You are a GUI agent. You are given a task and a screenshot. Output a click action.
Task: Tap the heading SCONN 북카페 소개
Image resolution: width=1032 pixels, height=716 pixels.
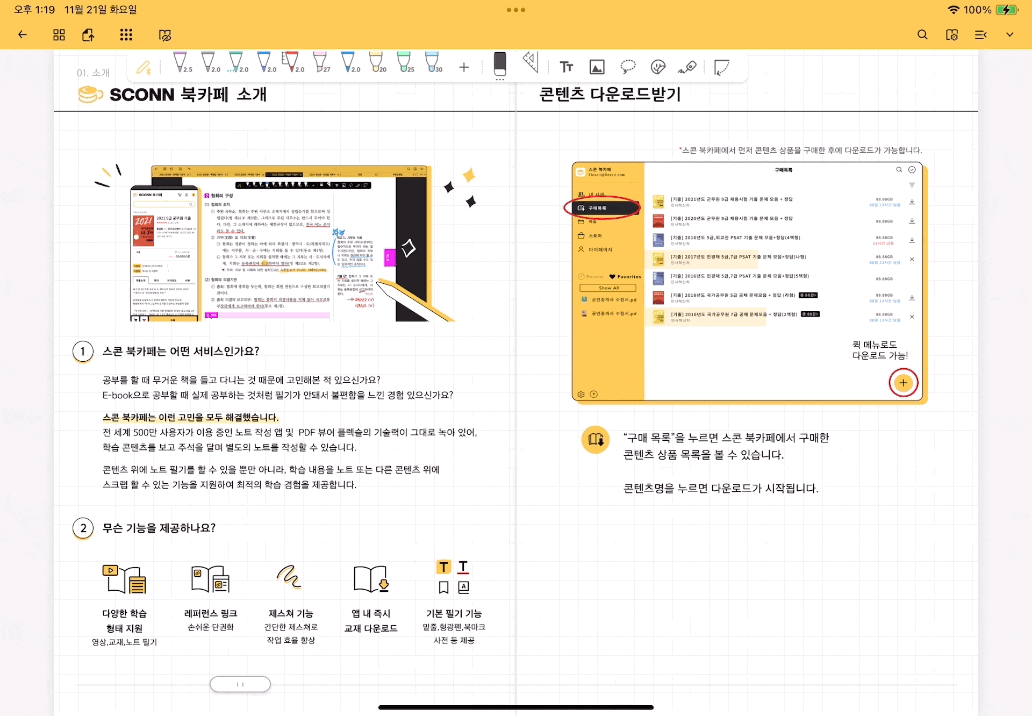[x=188, y=95]
